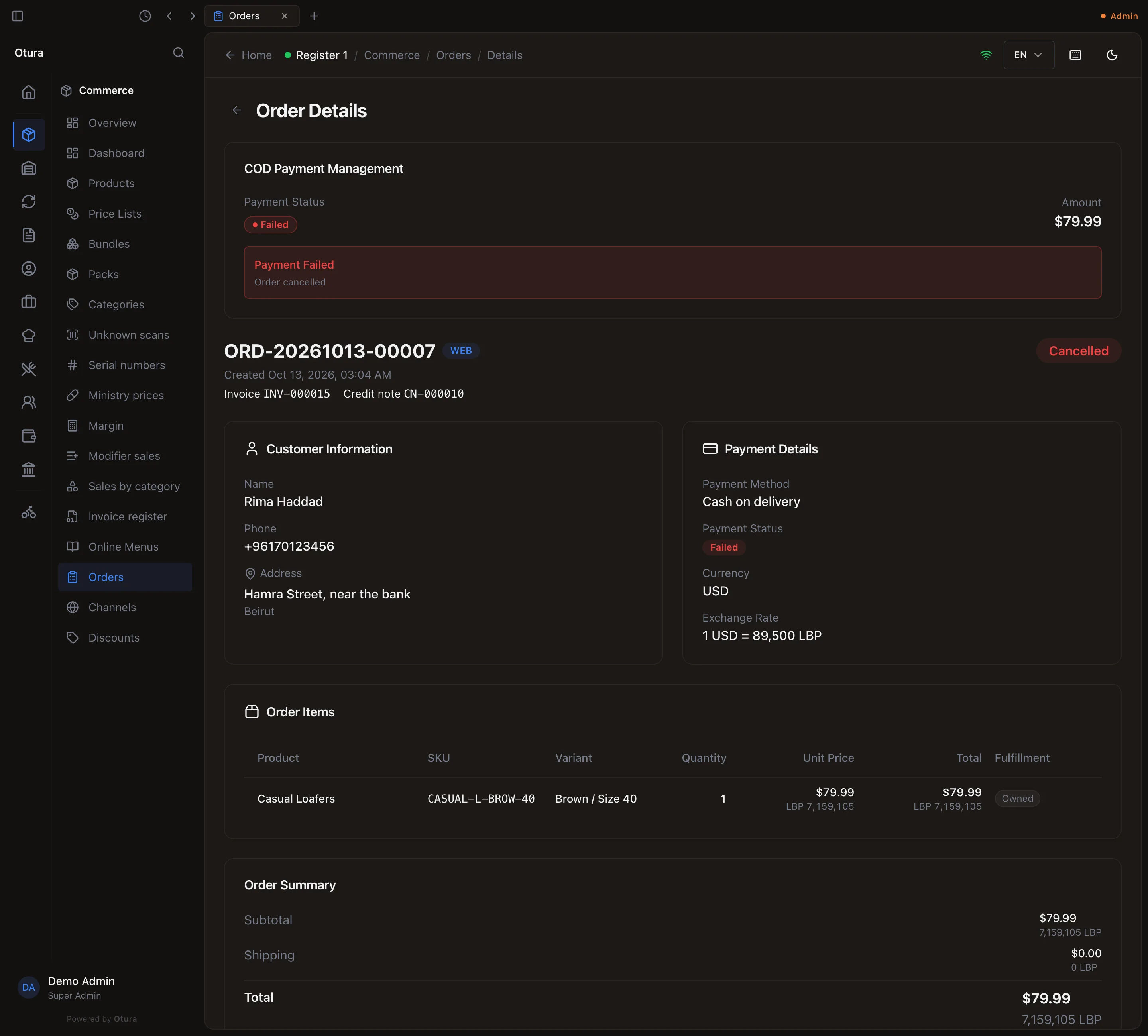
Task: Click invoice number INV-000015
Action: (x=297, y=394)
